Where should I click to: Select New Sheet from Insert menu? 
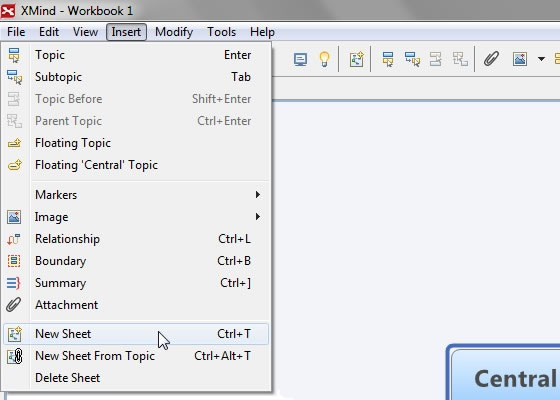pos(136,334)
